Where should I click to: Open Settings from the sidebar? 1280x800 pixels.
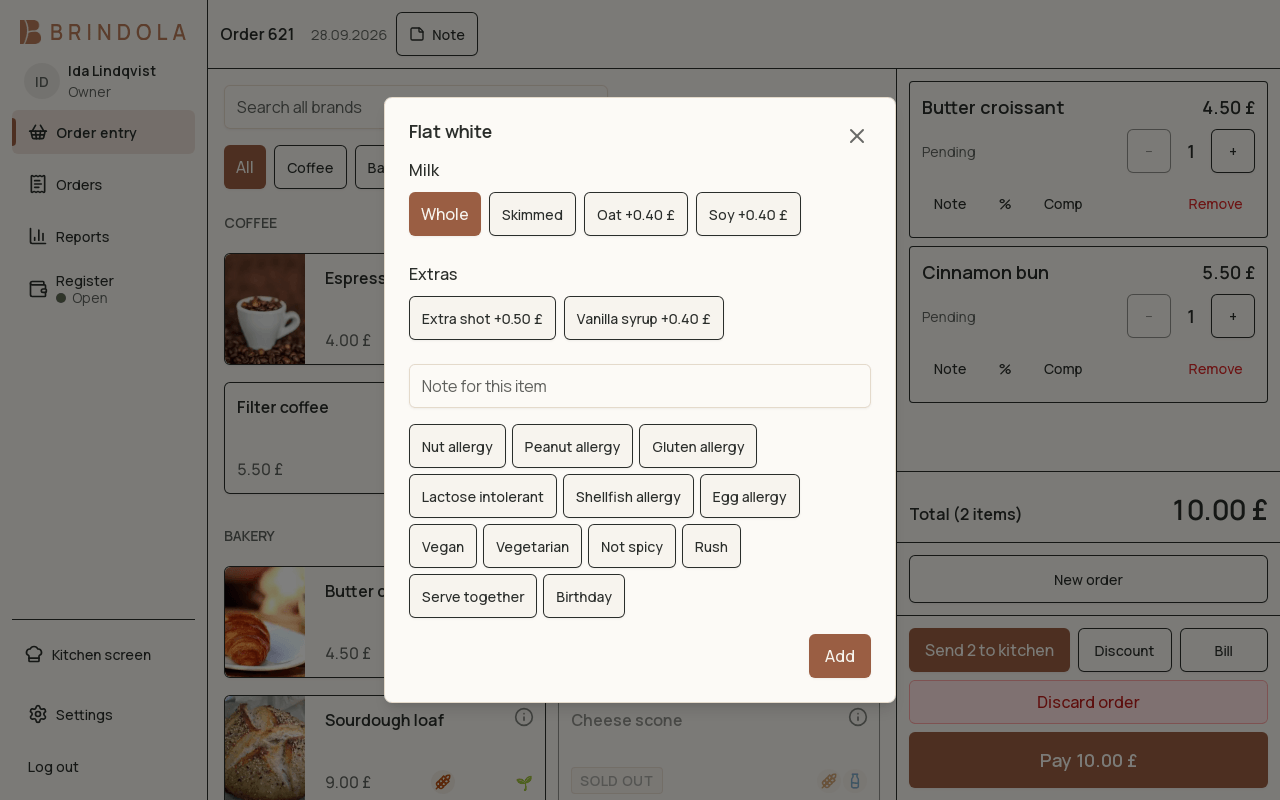click(x=104, y=714)
